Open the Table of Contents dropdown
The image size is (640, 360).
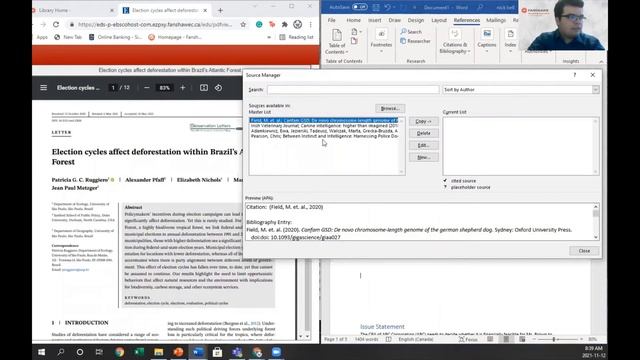pos(337,42)
